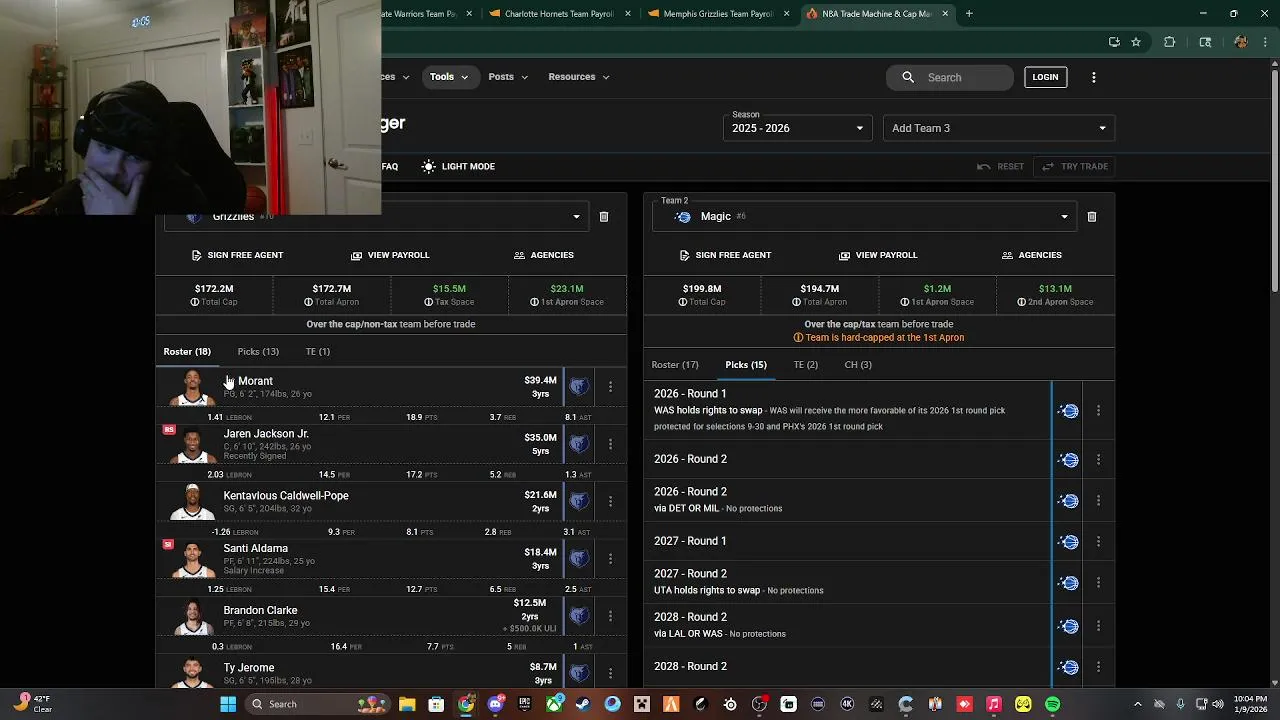Click Magic logo for 2026 Round 1 pick

point(1069,411)
